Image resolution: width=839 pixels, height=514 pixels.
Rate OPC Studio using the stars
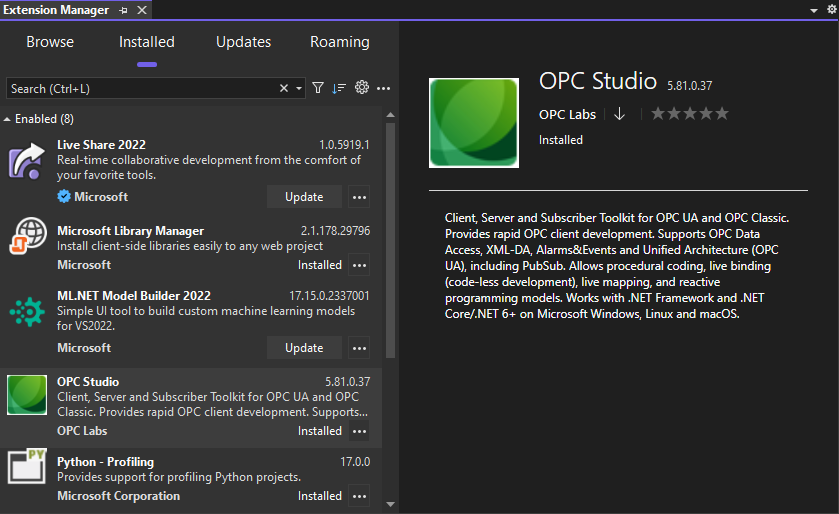tap(689, 114)
